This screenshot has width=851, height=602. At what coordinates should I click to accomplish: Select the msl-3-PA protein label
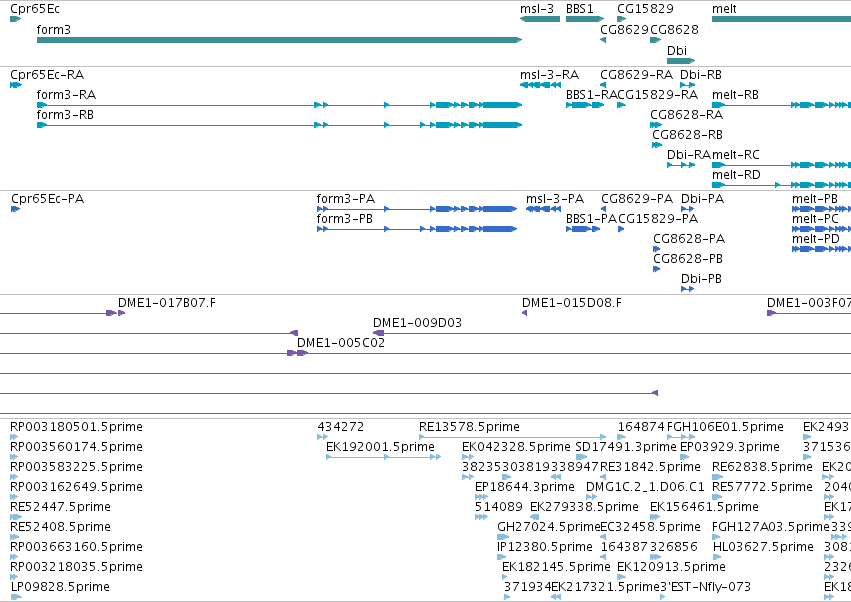tap(555, 199)
